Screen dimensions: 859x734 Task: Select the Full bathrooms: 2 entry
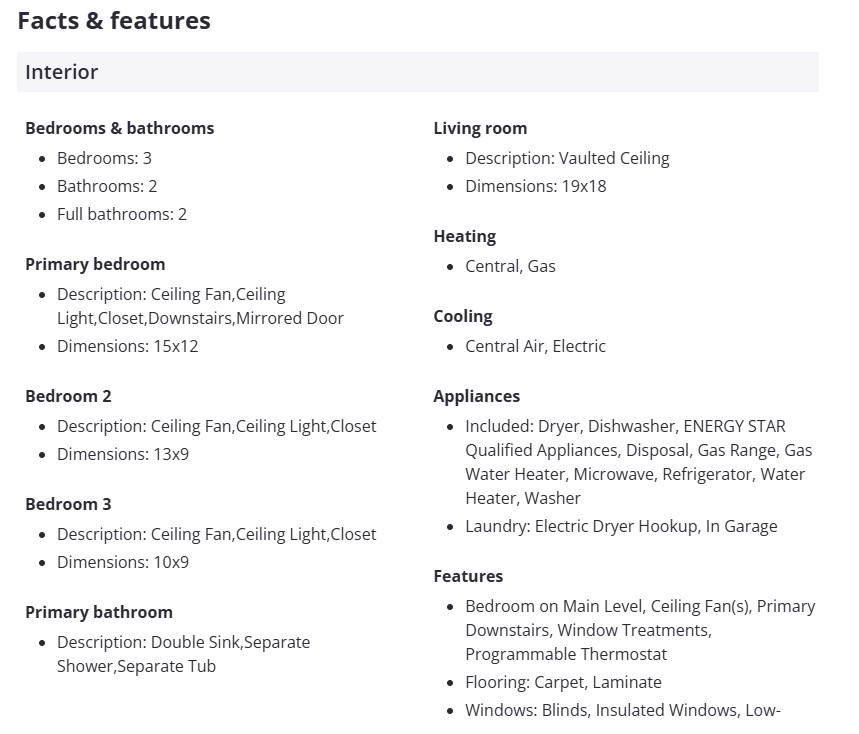coord(122,214)
